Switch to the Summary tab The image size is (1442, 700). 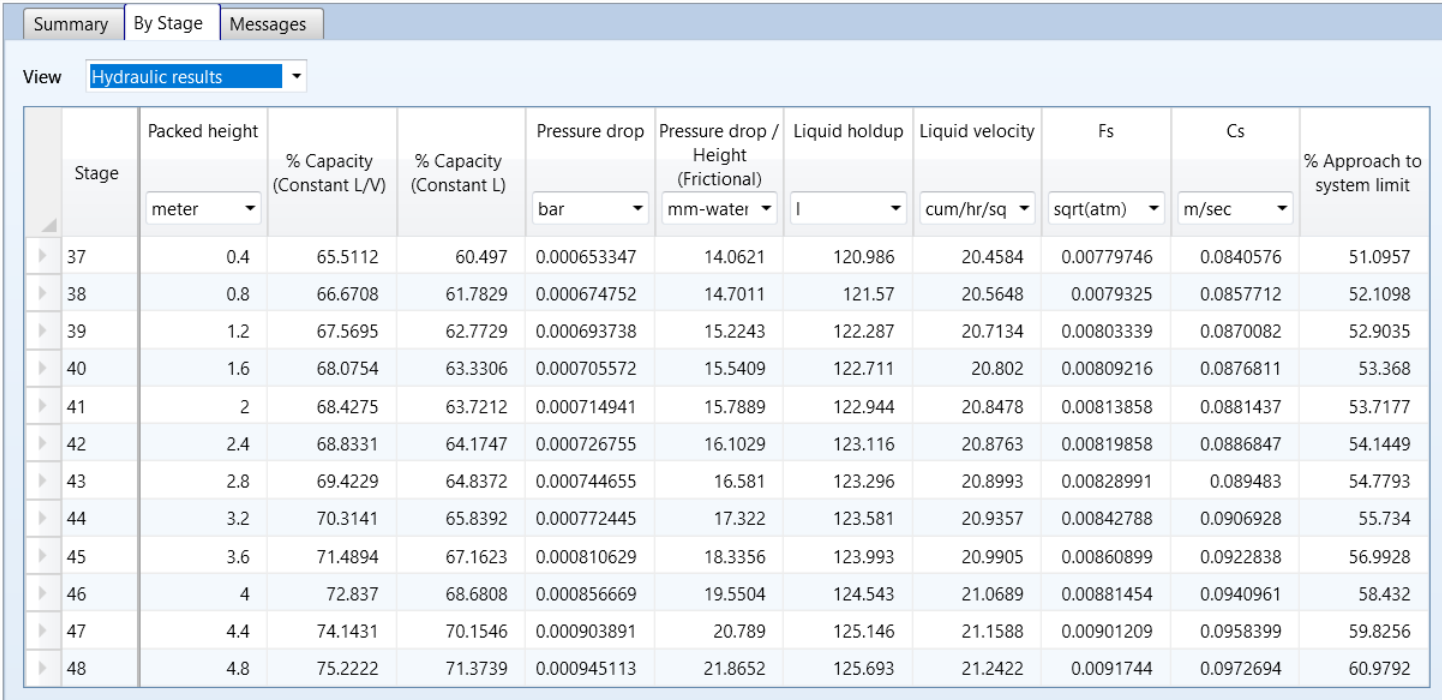click(x=71, y=24)
